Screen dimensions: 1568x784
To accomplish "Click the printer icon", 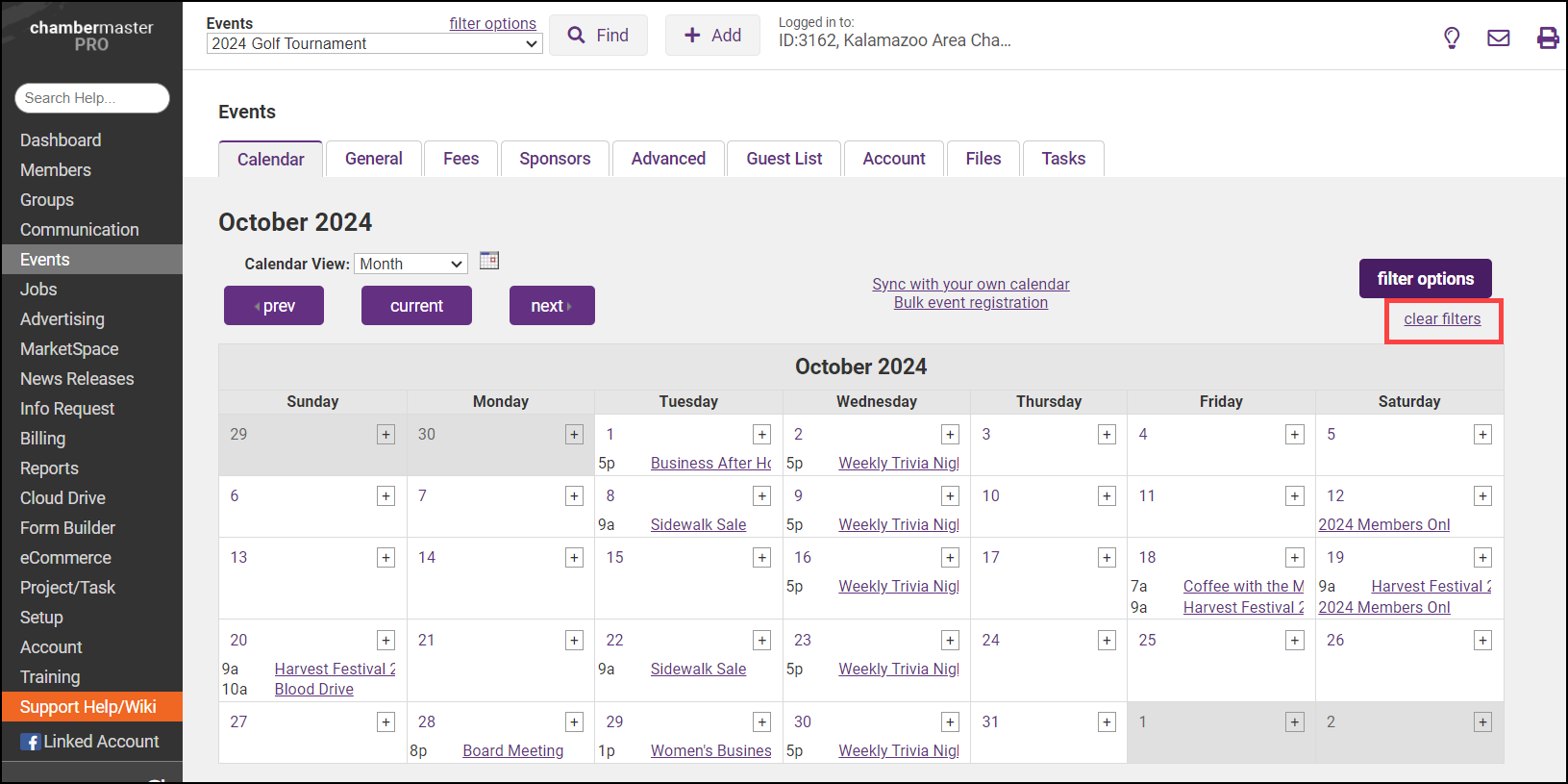I will tap(1547, 38).
